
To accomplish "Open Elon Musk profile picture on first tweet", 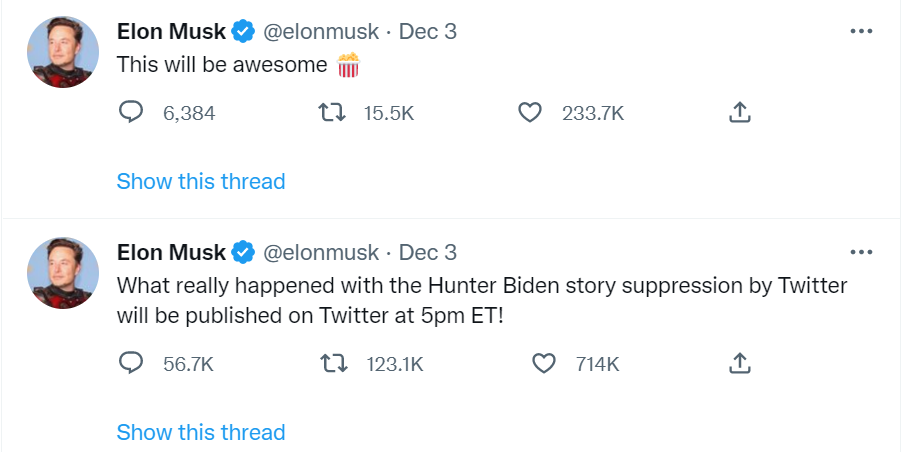I will (62, 52).
